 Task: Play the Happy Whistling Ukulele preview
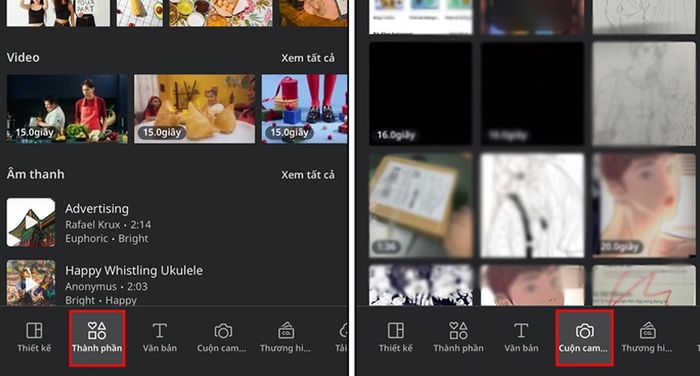(31, 283)
